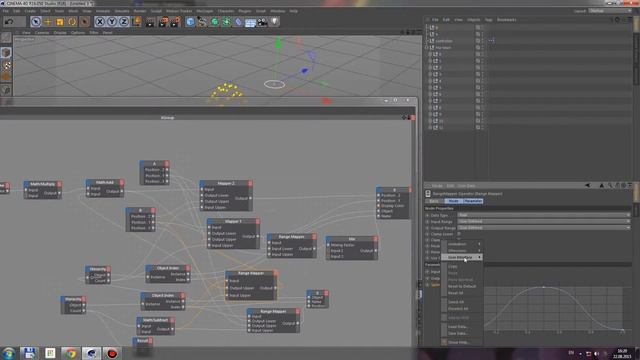Image resolution: width=640 pixels, height=360 pixels.
Task: Click spline curve right end knot
Action: 622,330
